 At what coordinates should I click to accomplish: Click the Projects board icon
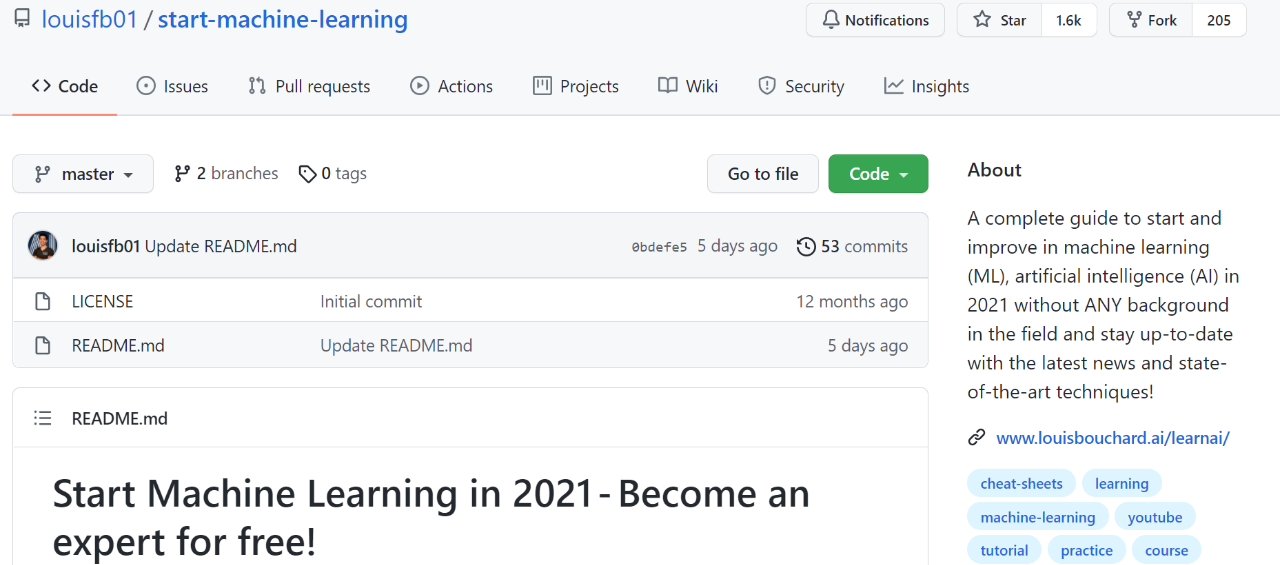542,86
